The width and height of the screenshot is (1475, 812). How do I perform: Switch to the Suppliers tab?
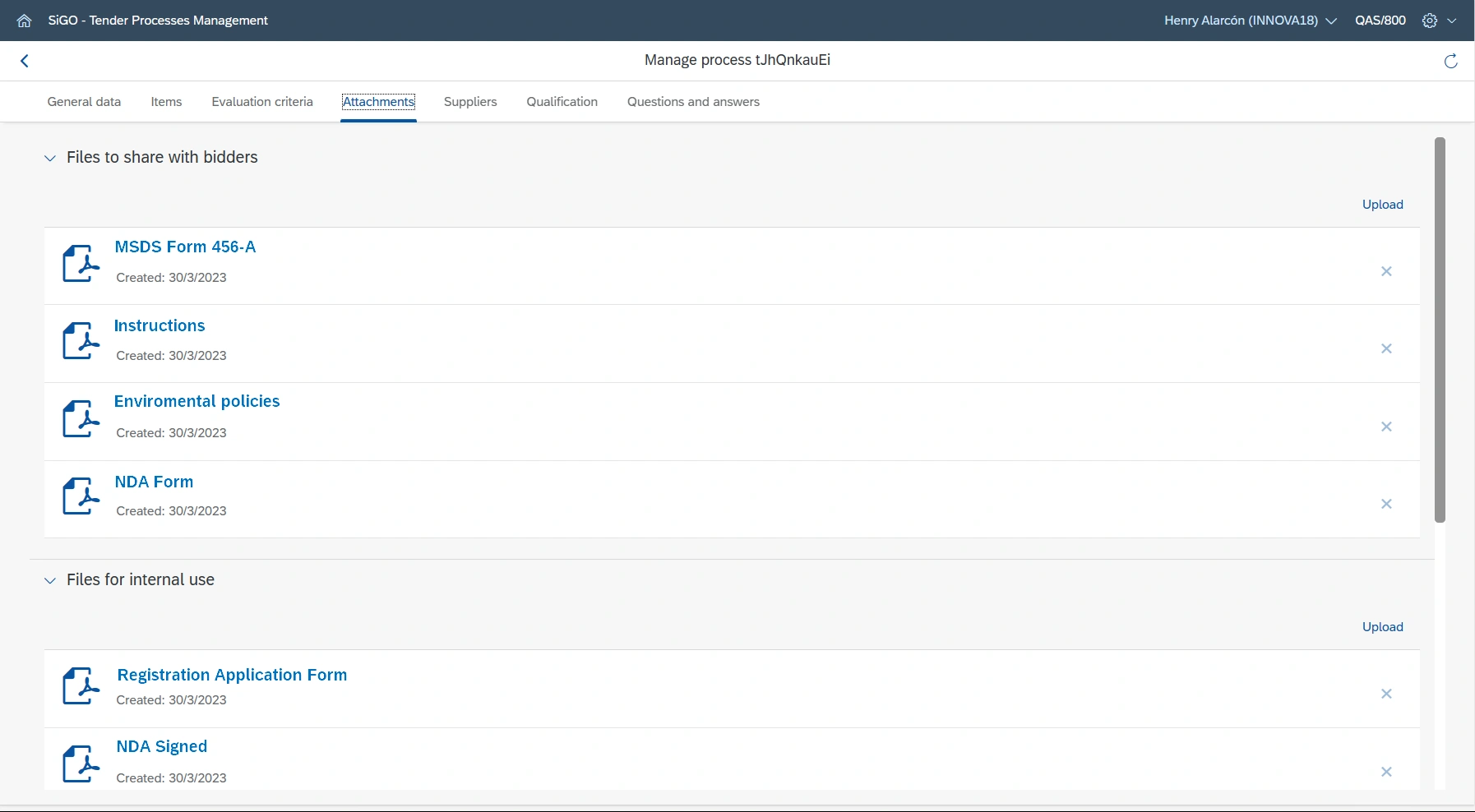click(x=470, y=102)
